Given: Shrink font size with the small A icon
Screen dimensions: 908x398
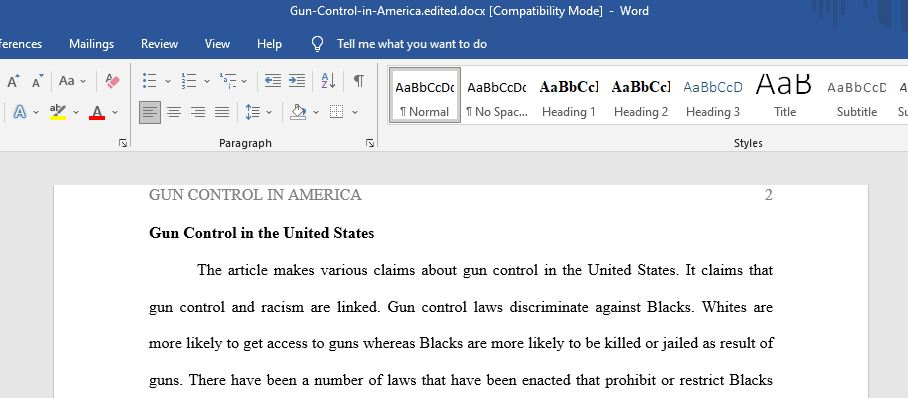Looking at the screenshot, I should tap(38, 82).
